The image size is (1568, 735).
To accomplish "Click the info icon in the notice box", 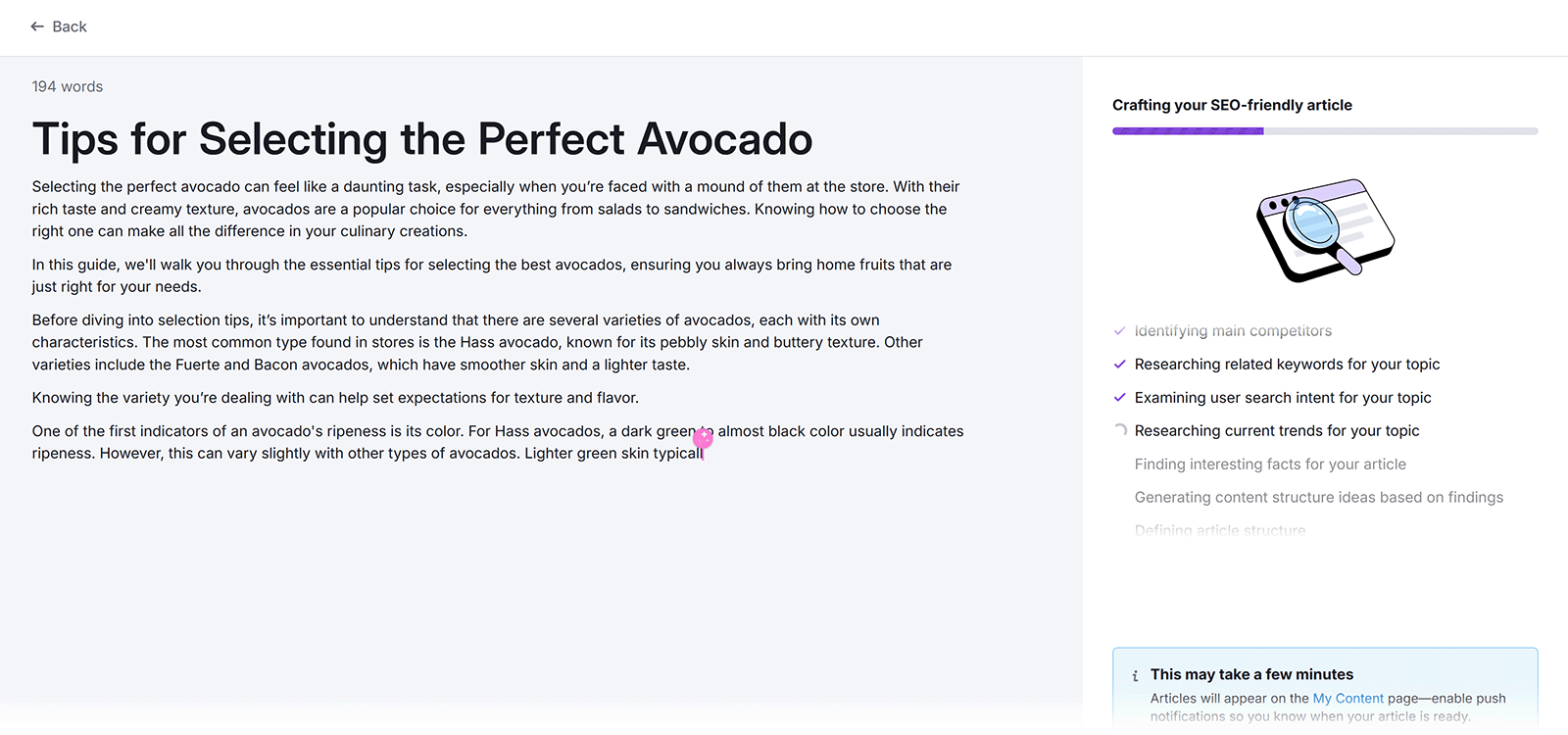I will [x=1135, y=675].
